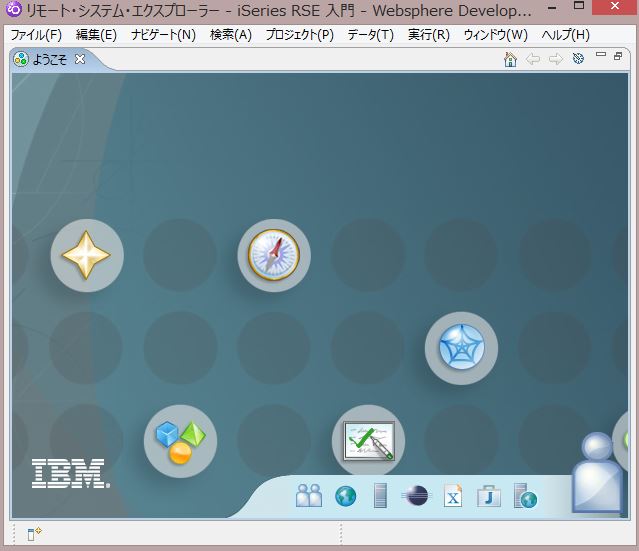Image resolution: width=639 pixels, height=551 pixels.
Task: Open the 編集(E) menu
Action: tap(96, 35)
